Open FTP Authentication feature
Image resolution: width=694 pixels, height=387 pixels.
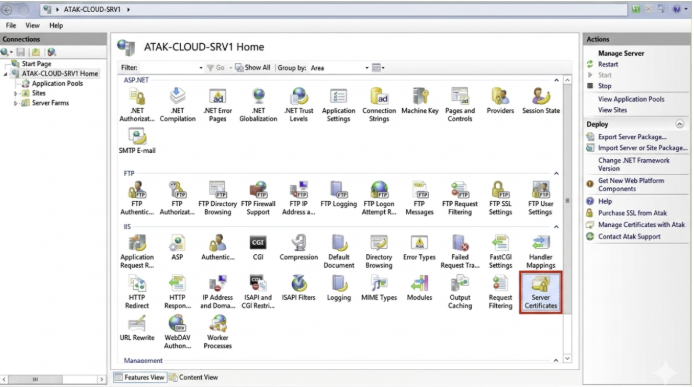[137, 198]
